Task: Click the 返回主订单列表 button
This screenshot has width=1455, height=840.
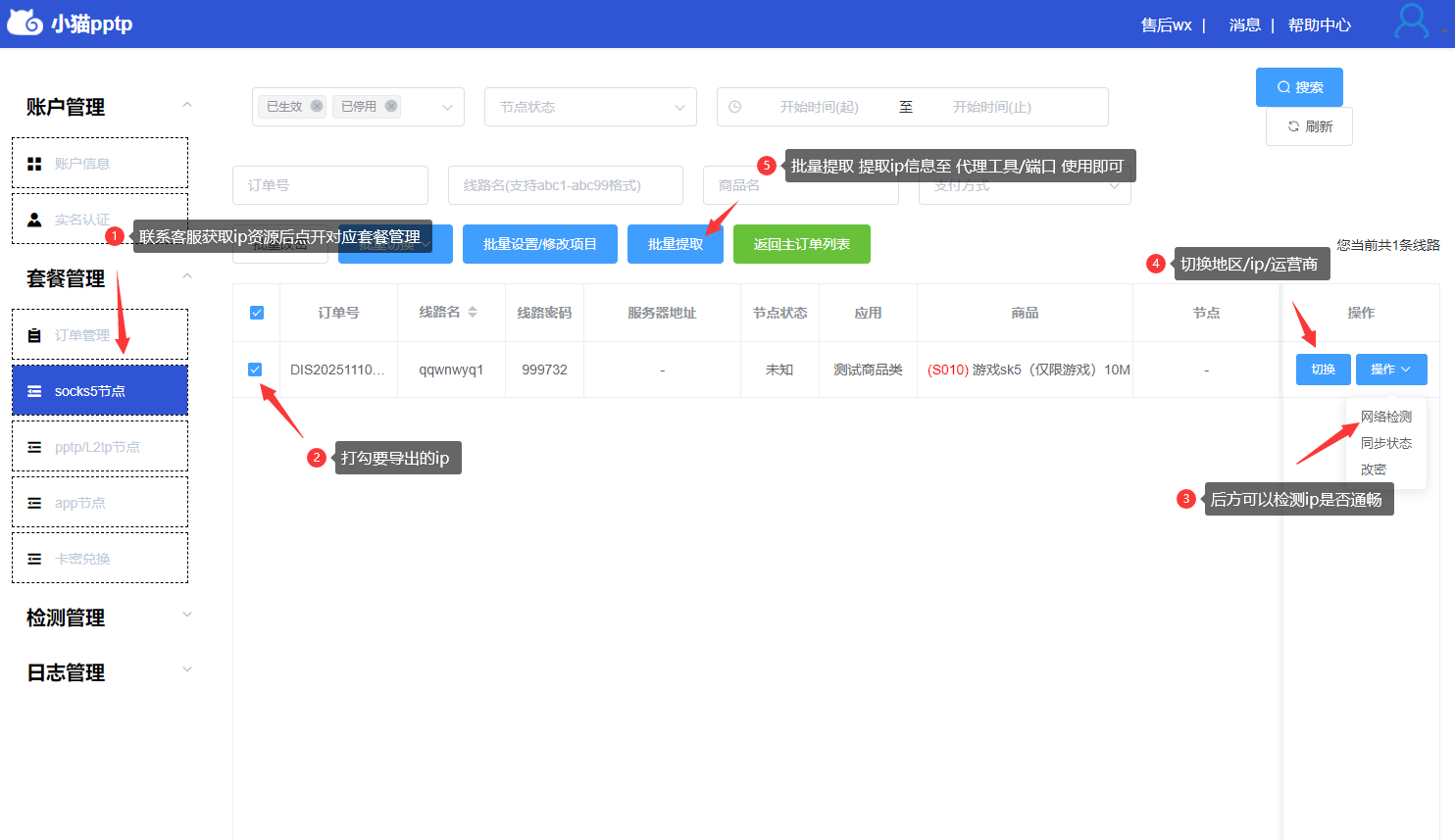Action: 801,244
